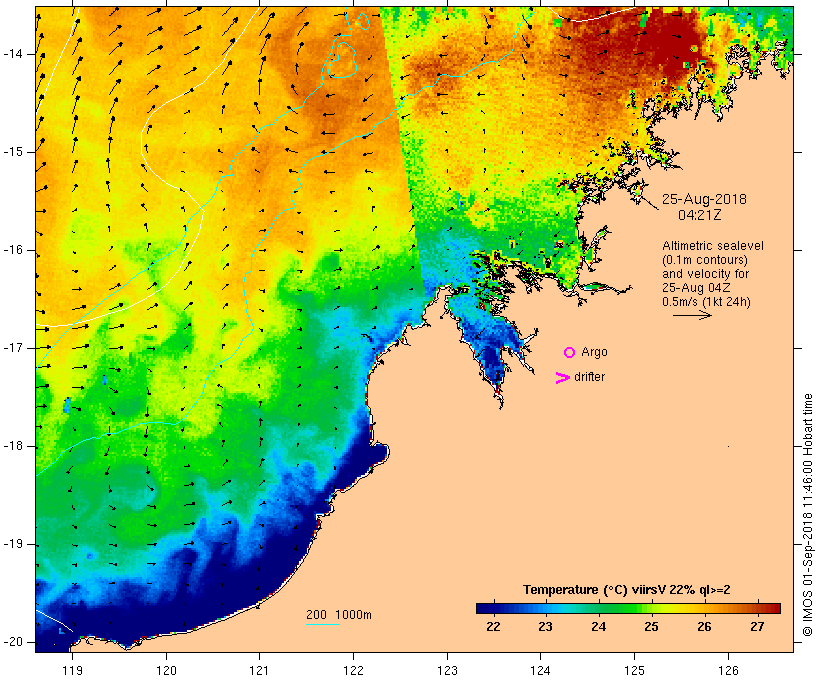Click the longitude axis label 123
Screen dimensions: 820x680
(x=447, y=670)
